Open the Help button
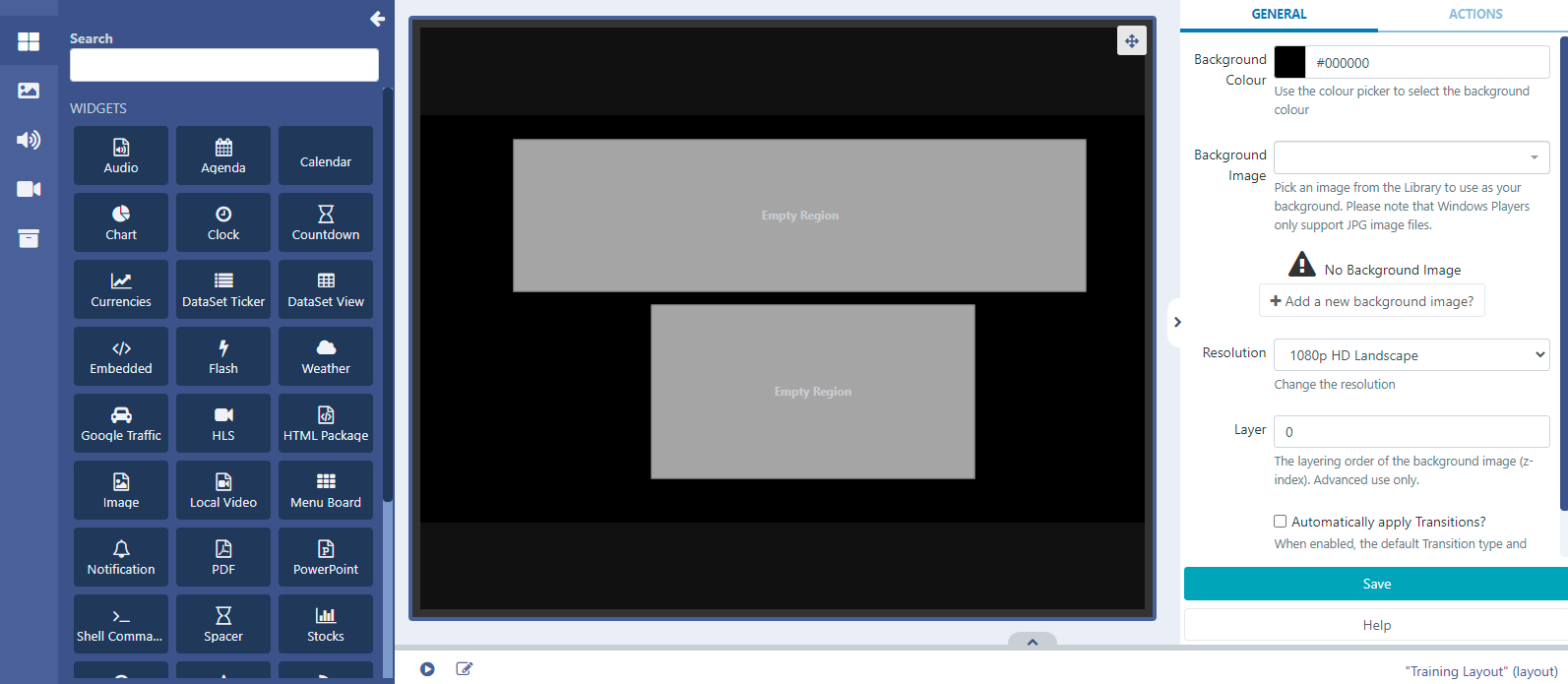Screen dimensions: 1568x684 (x=1376, y=625)
